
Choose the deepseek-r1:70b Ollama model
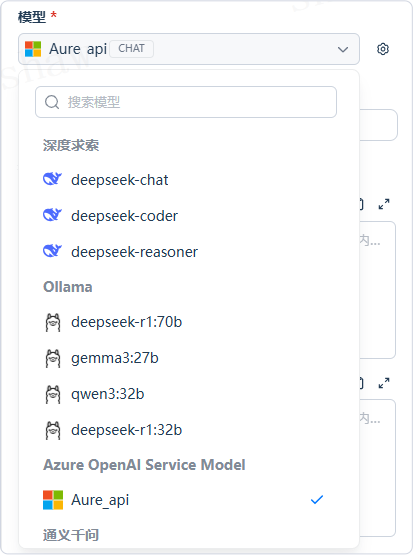coord(189,322)
